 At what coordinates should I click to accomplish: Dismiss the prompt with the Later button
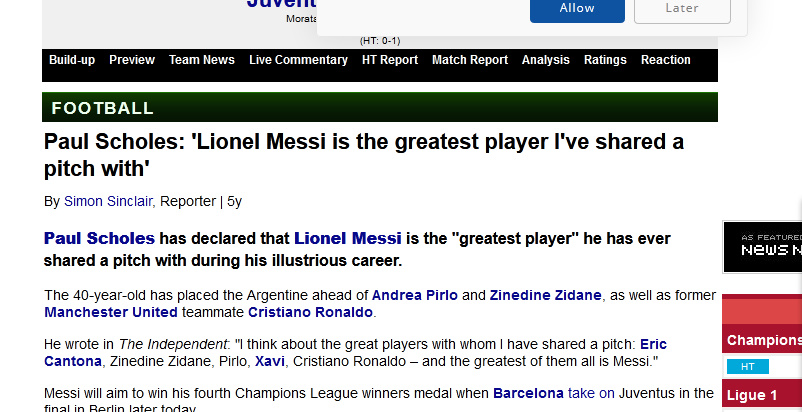click(x=682, y=9)
